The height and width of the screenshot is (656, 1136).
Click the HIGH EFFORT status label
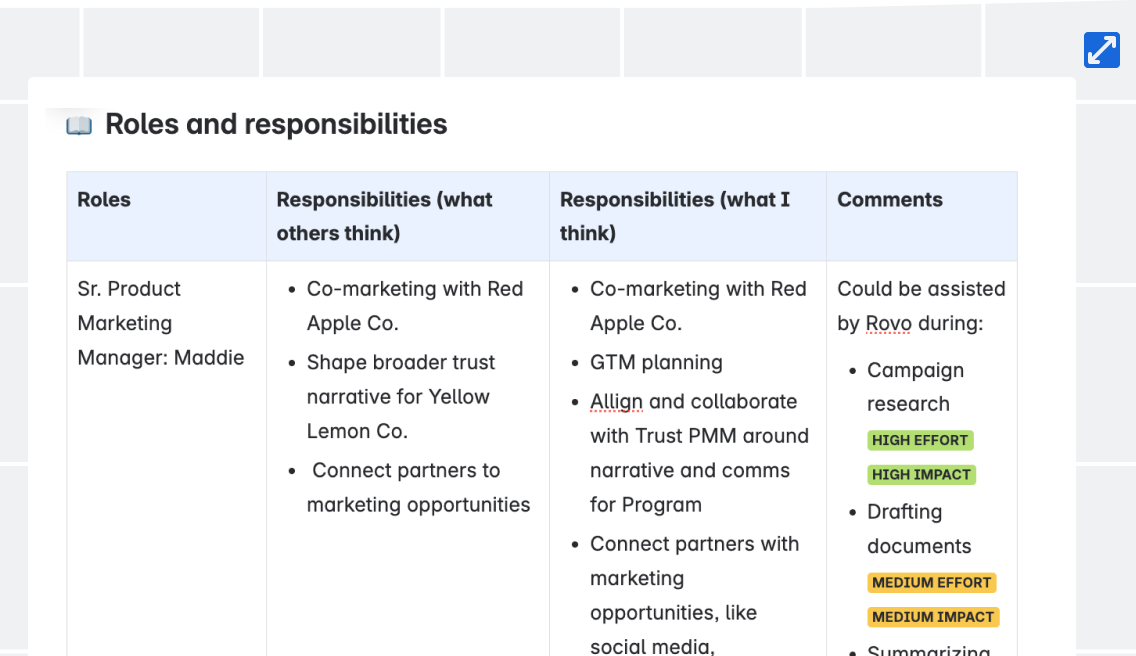pyautogui.click(x=920, y=440)
